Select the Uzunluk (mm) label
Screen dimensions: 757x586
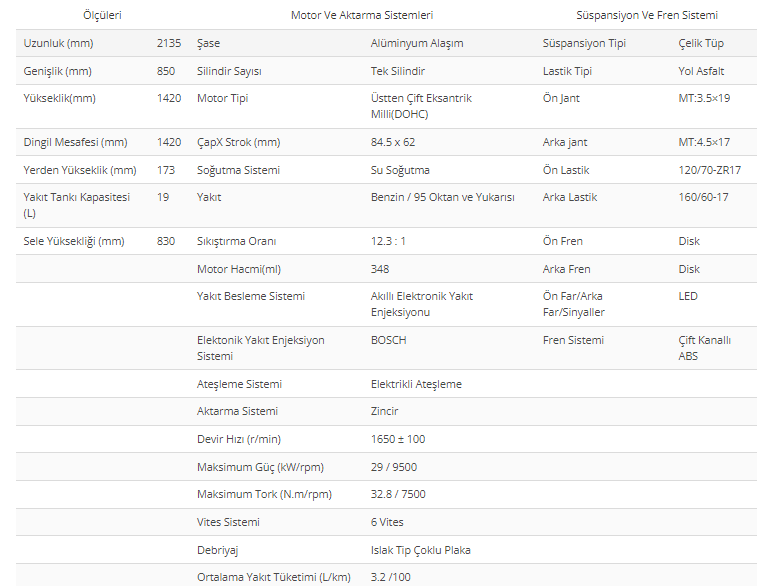(58, 43)
